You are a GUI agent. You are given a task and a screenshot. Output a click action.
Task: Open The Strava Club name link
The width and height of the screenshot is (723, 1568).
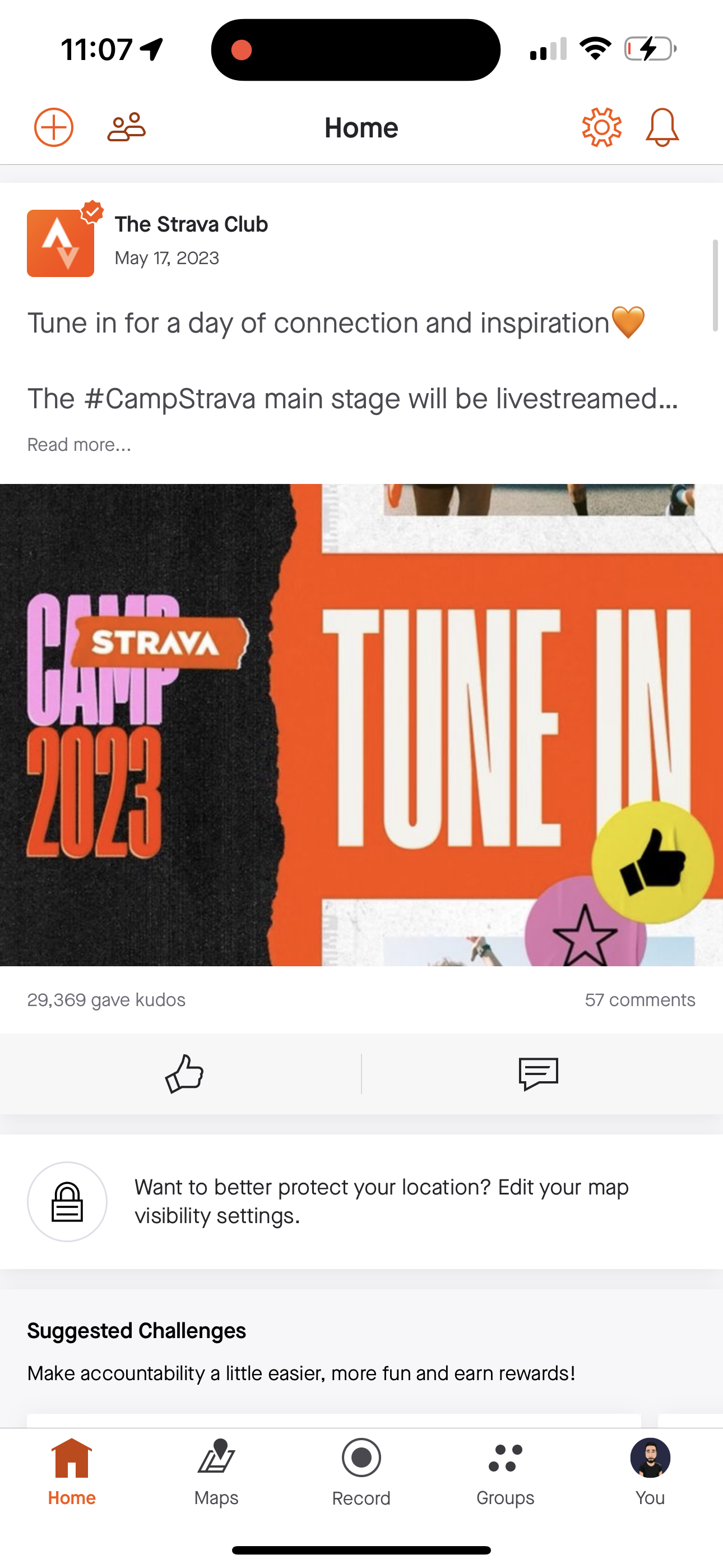(x=191, y=225)
